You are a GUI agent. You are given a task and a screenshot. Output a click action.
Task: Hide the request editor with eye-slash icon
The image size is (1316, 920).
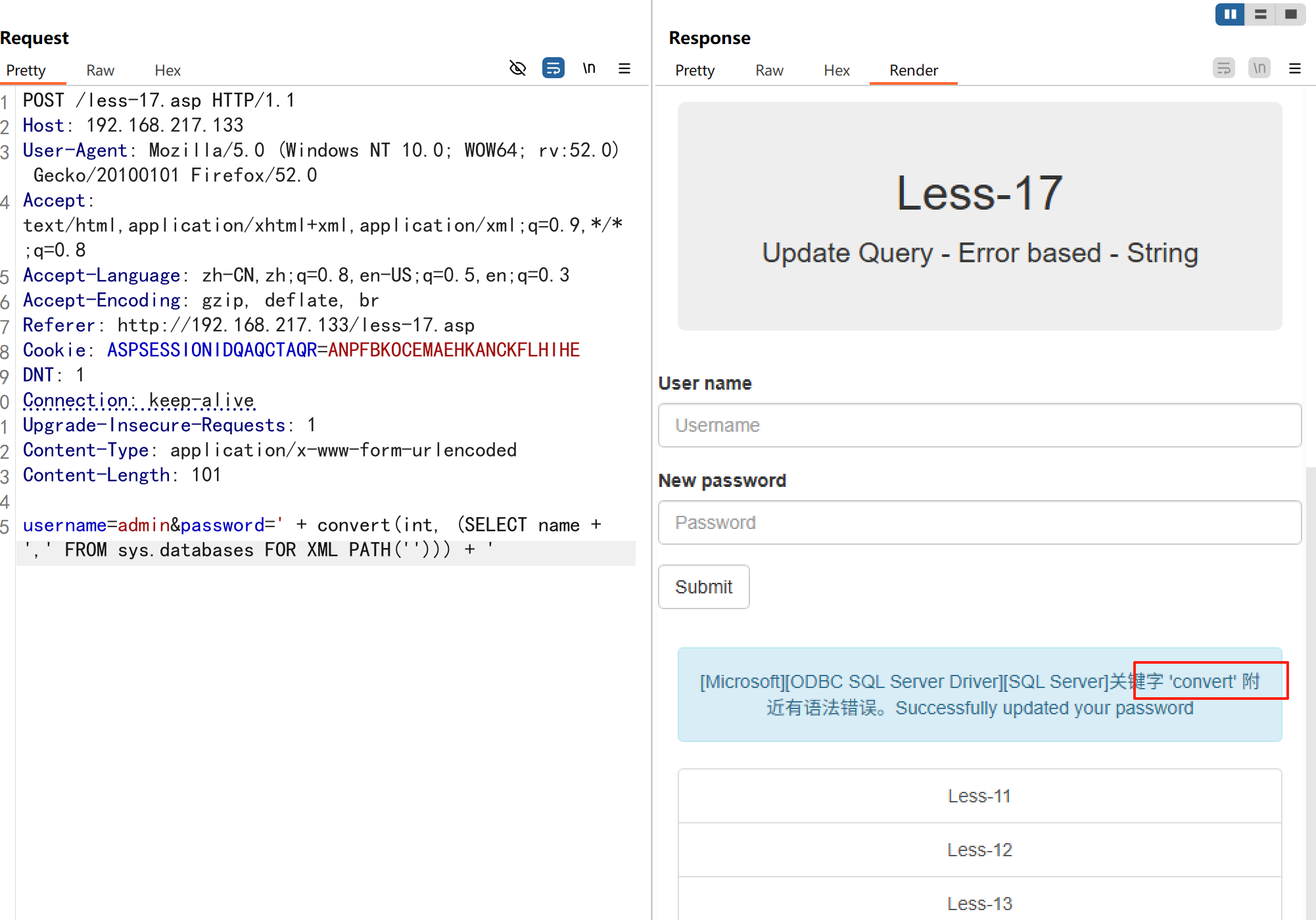(x=518, y=68)
